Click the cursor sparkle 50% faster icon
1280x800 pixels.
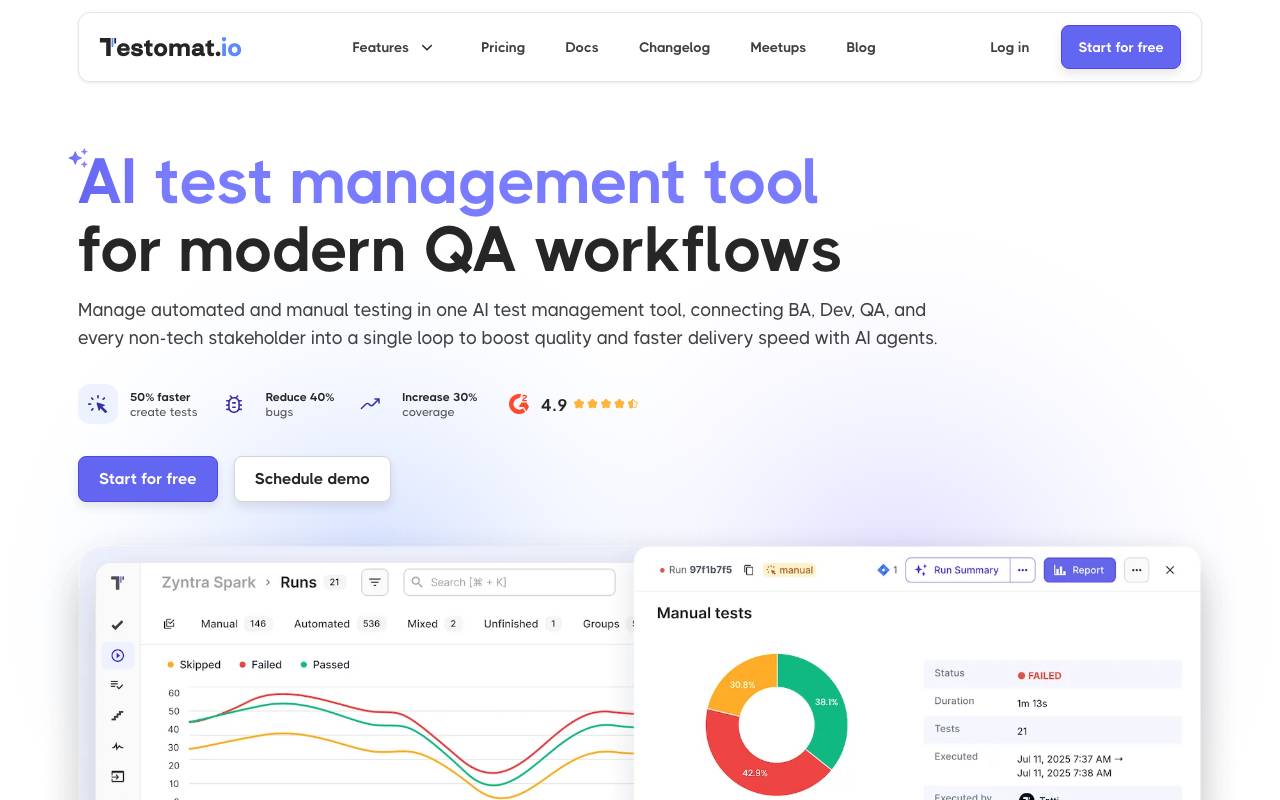[x=98, y=404]
